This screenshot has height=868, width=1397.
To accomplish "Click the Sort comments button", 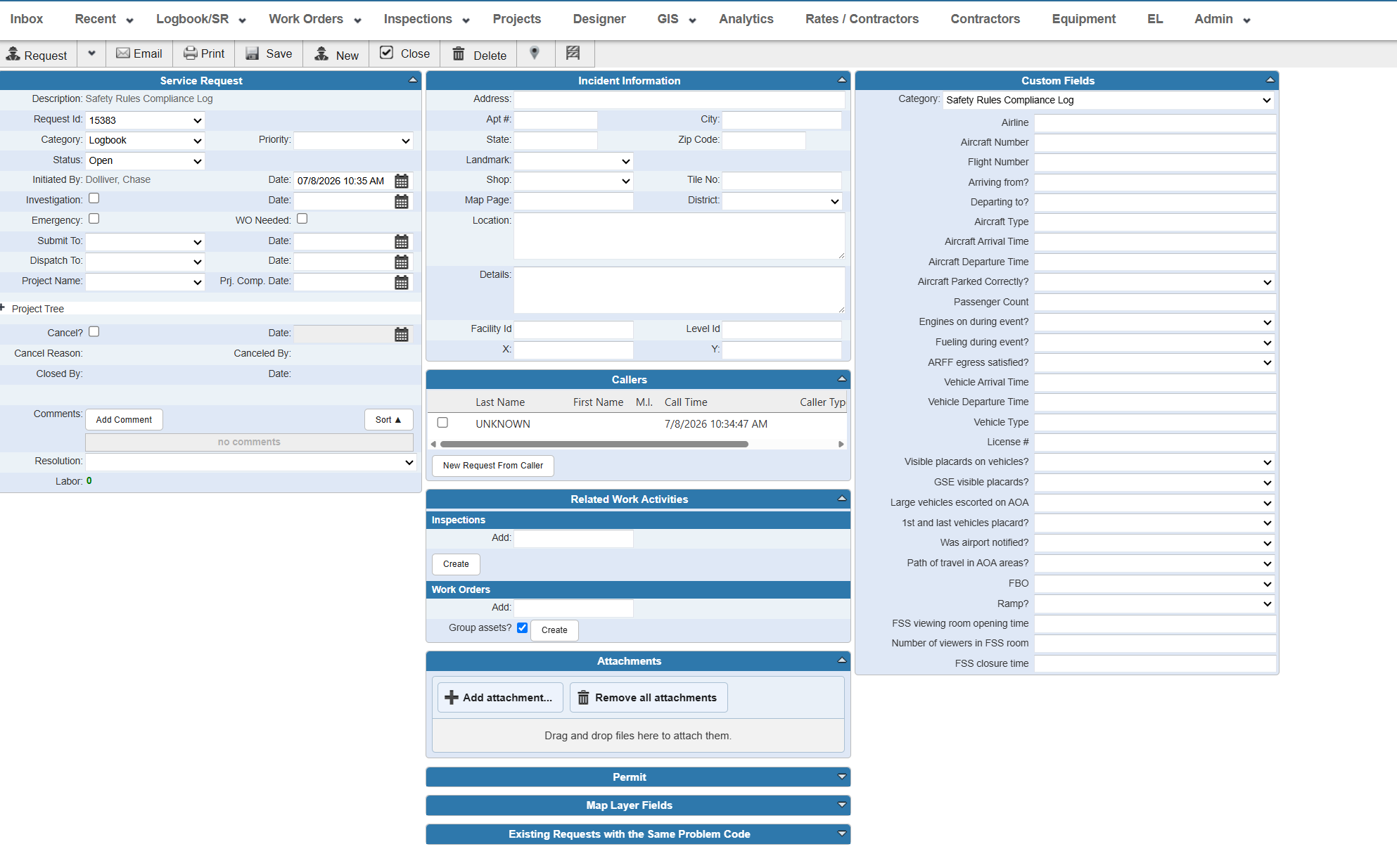I will click(388, 420).
